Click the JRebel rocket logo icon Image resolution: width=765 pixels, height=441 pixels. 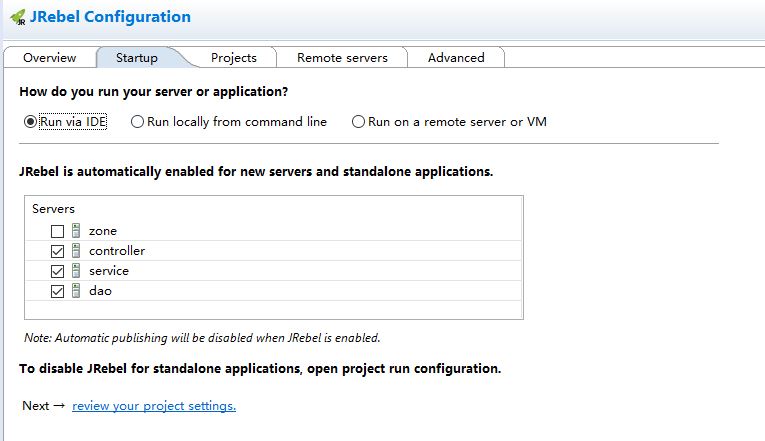[18, 17]
